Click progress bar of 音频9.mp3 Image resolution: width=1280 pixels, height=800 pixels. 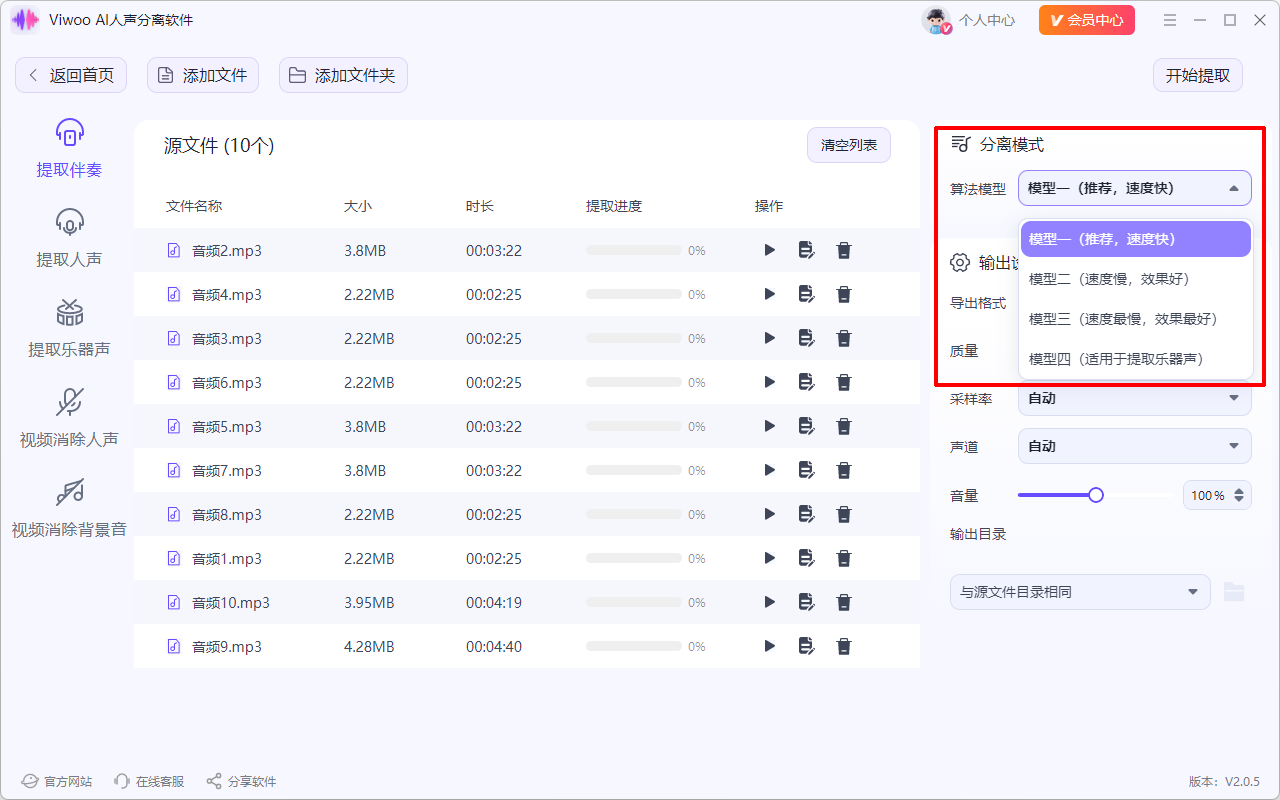(x=634, y=646)
